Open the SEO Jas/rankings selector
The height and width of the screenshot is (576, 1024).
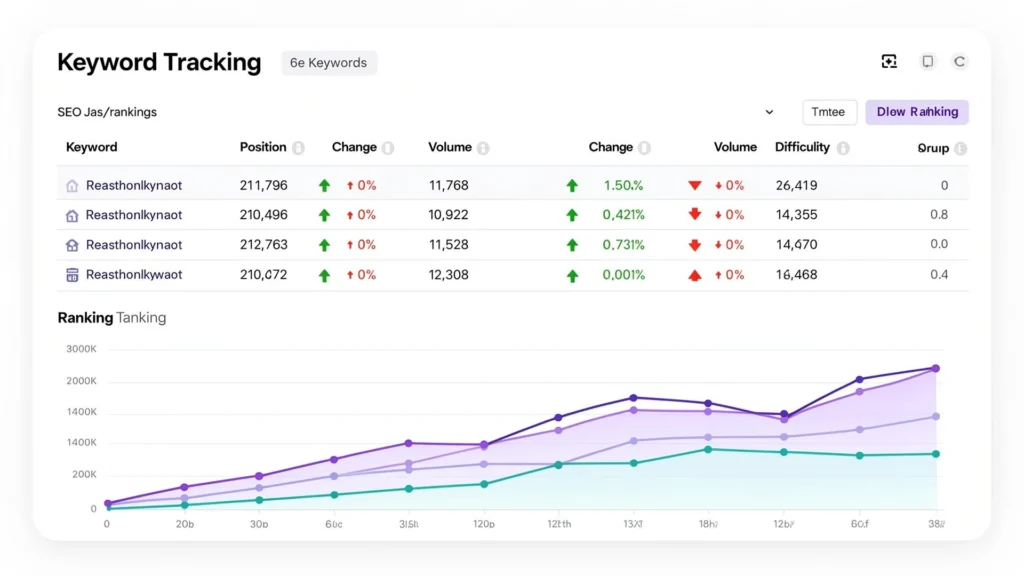pos(107,112)
